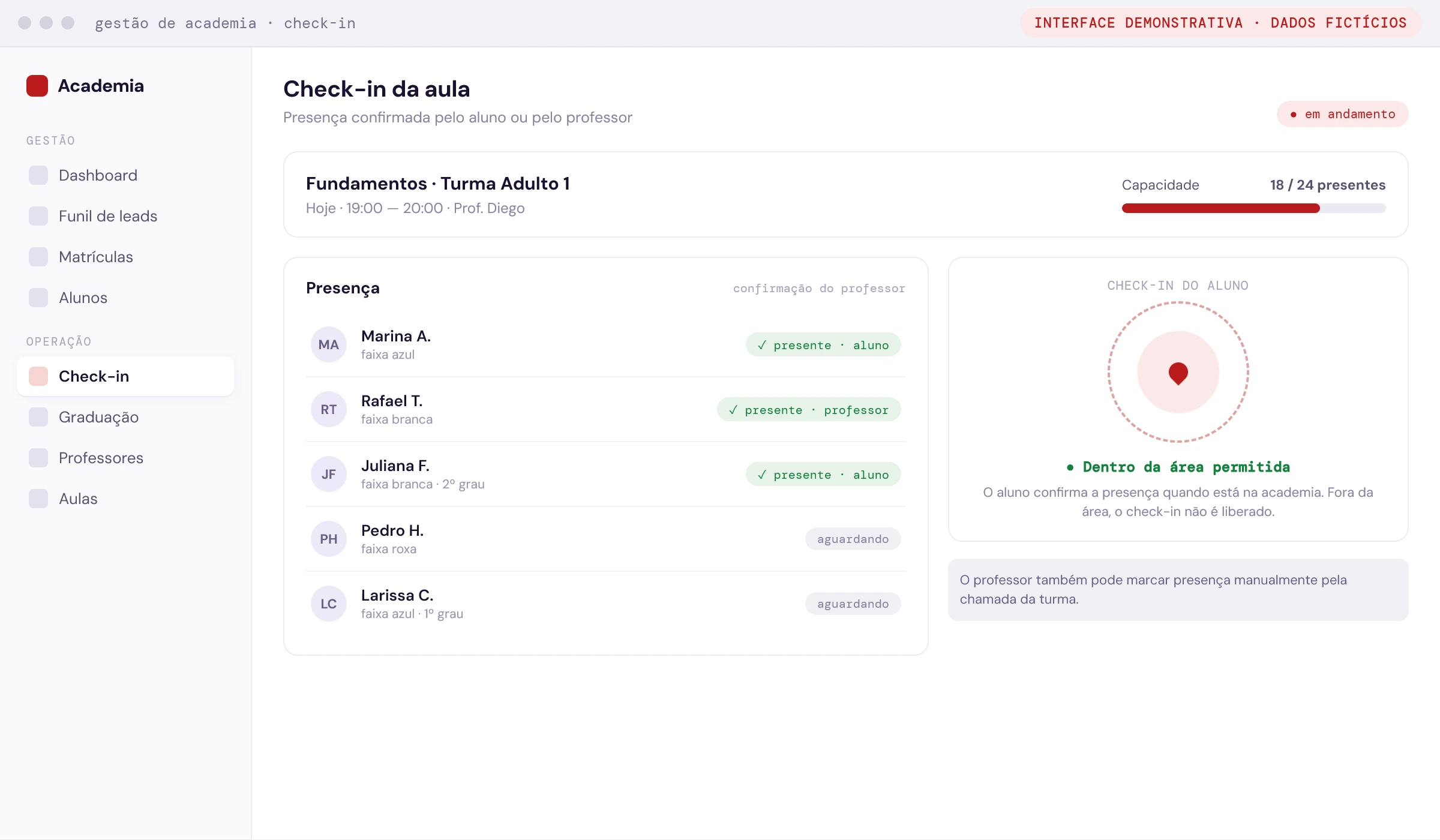Image resolution: width=1440 pixels, height=840 pixels.
Task: Open the Graduação section
Action: (x=125, y=417)
